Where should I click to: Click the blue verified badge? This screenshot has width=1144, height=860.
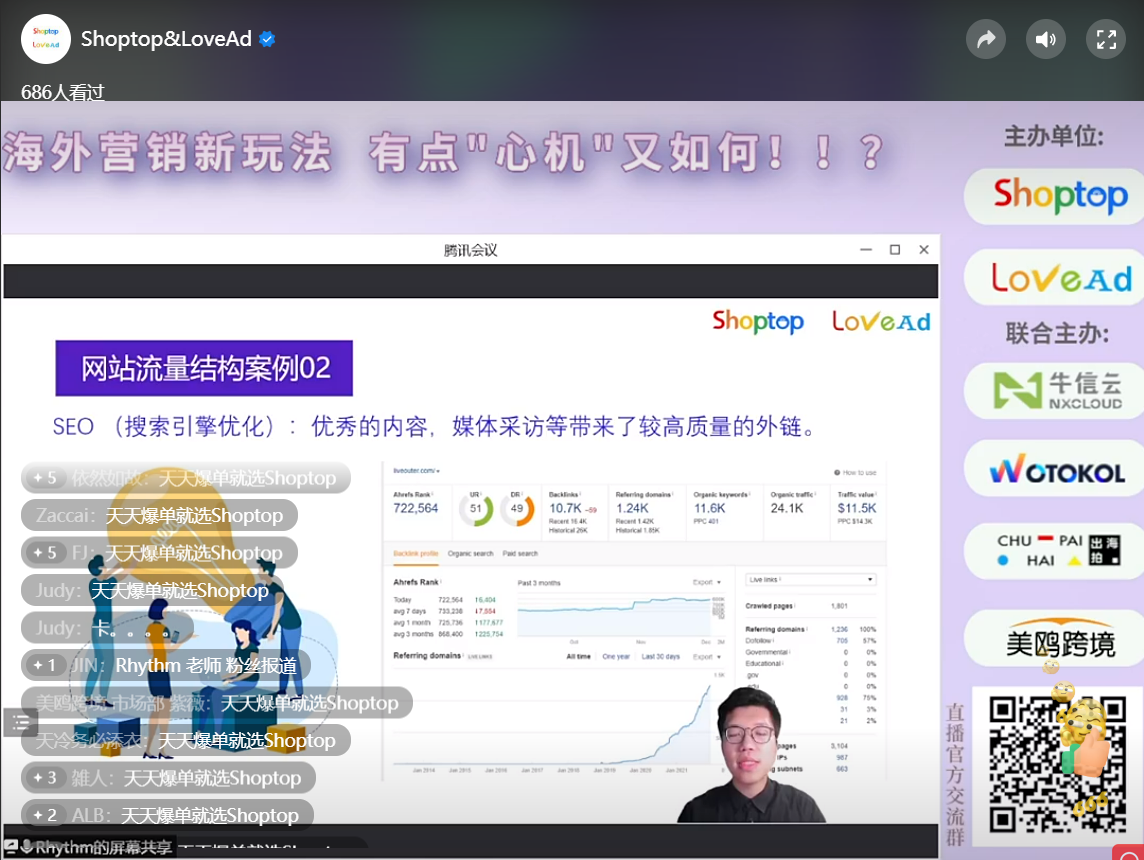[x=267, y=39]
